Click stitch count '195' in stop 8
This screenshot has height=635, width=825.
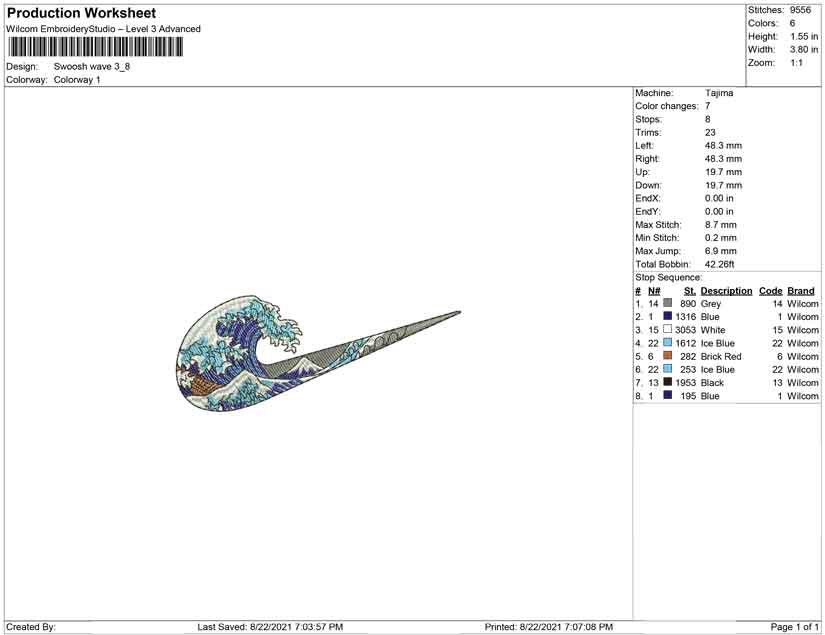tap(688, 396)
